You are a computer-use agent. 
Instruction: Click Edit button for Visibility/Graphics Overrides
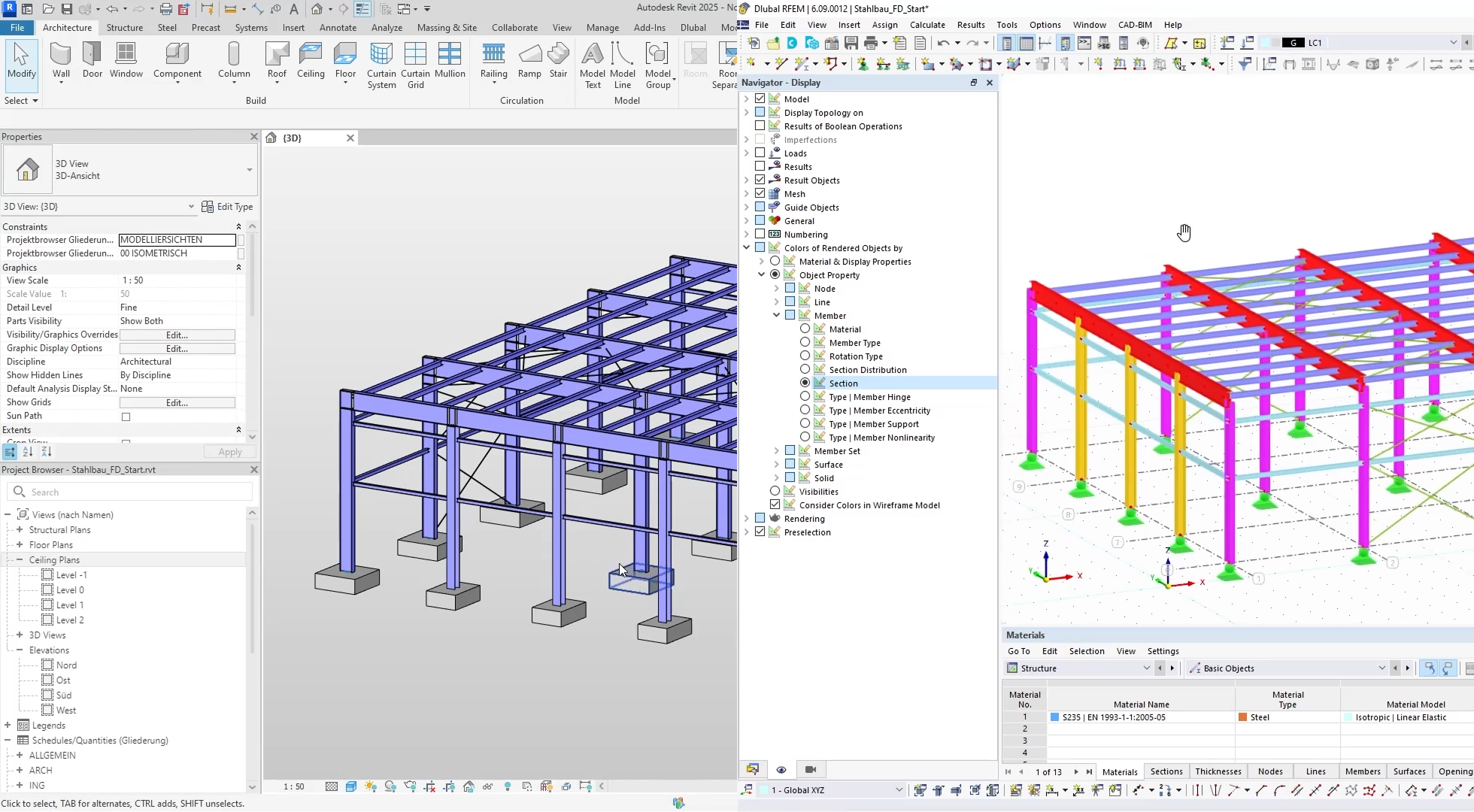coord(177,335)
